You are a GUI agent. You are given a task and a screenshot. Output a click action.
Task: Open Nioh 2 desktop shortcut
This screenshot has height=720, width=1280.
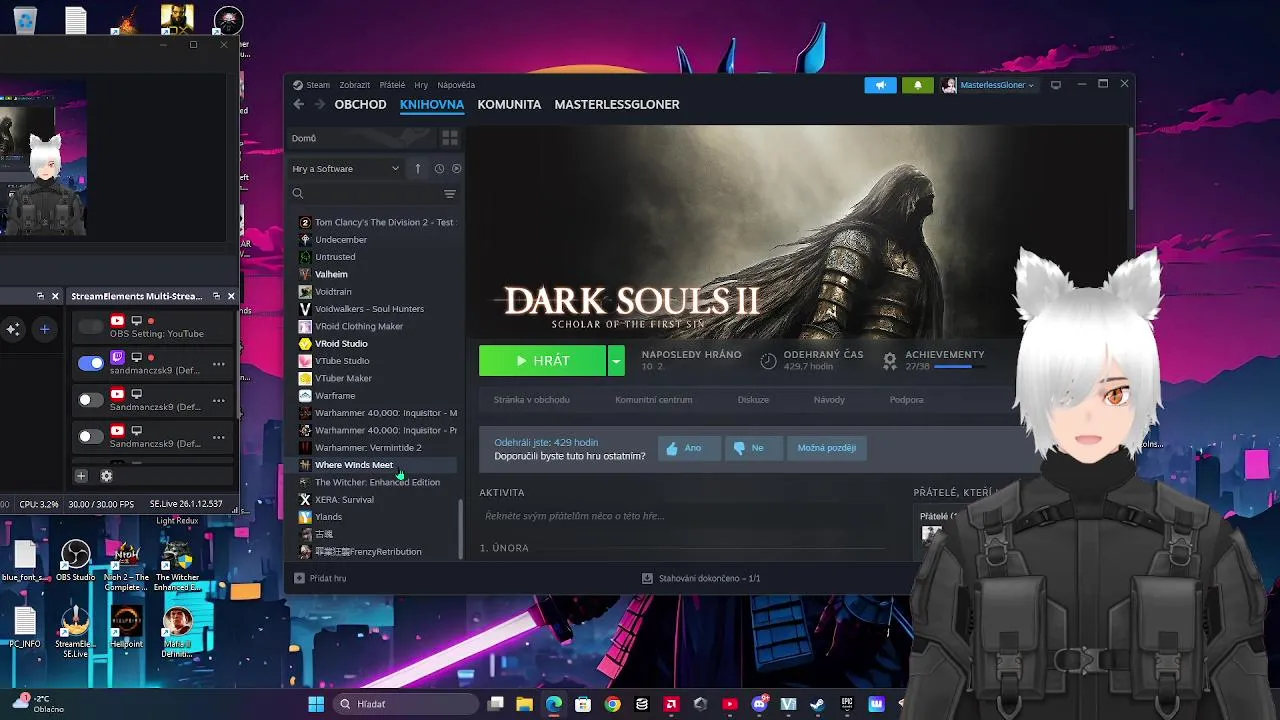(x=126, y=565)
